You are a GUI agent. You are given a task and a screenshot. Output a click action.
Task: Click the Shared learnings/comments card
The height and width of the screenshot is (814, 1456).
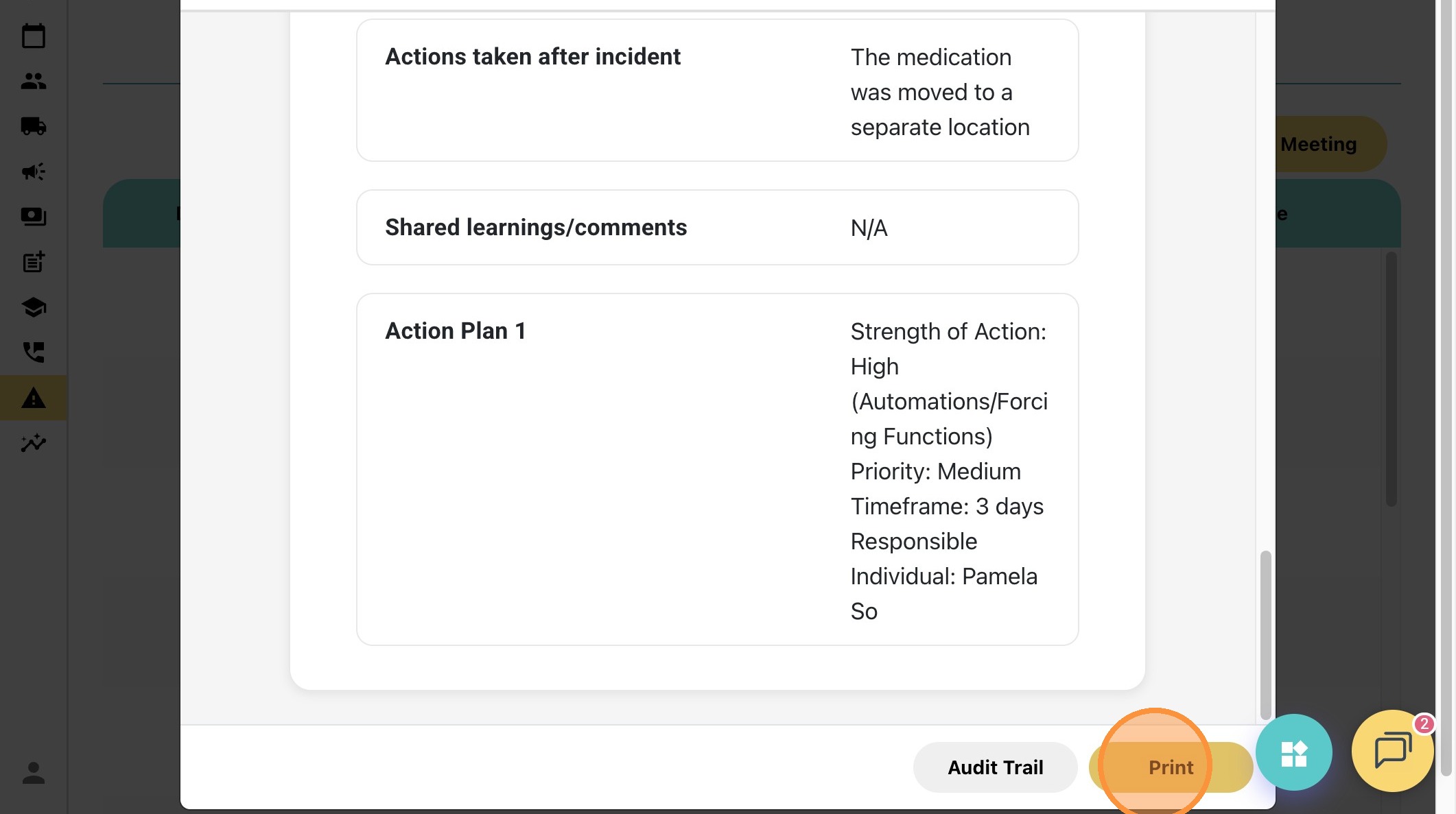point(717,228)
